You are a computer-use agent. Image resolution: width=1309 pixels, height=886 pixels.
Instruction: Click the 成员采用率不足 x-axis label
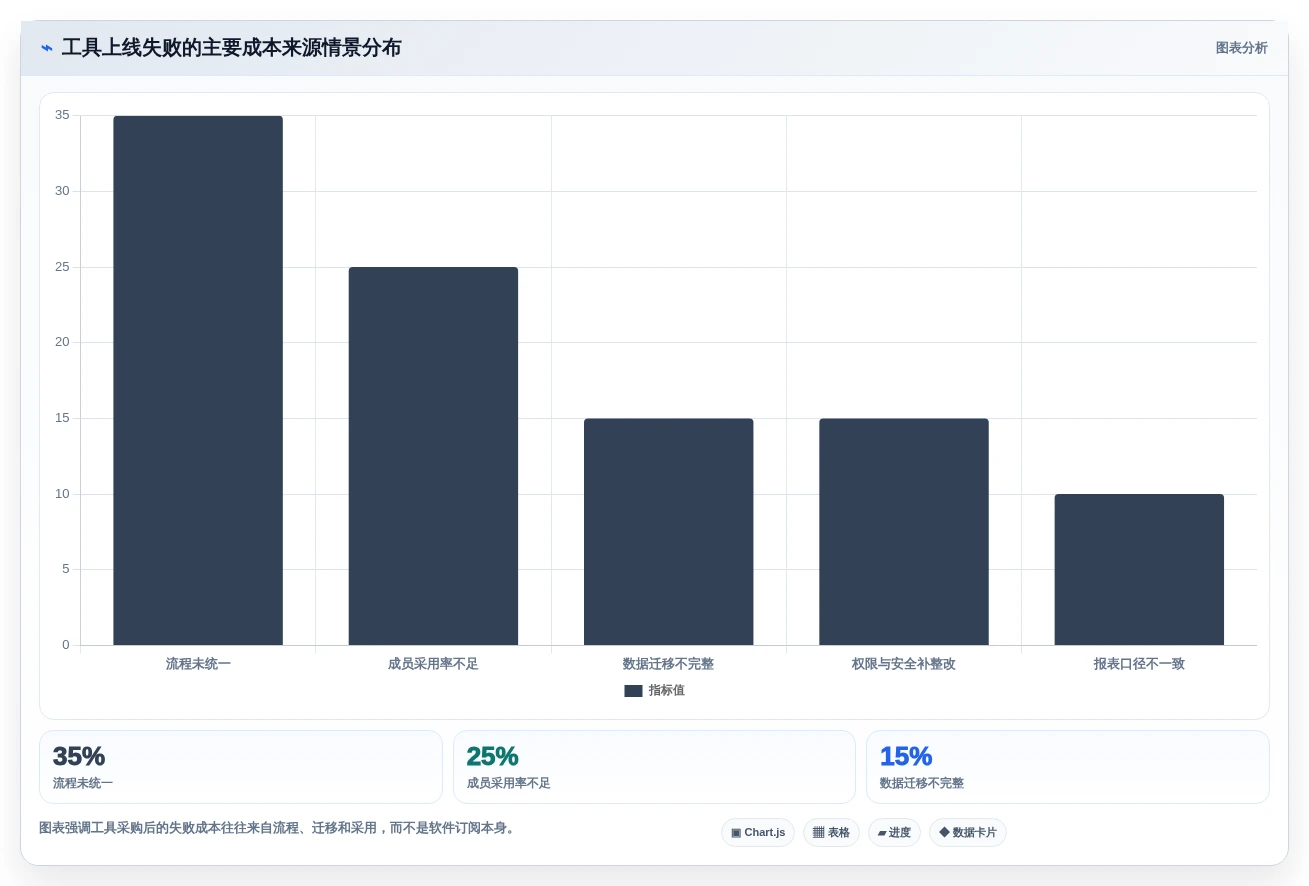(x=433, y=664)
